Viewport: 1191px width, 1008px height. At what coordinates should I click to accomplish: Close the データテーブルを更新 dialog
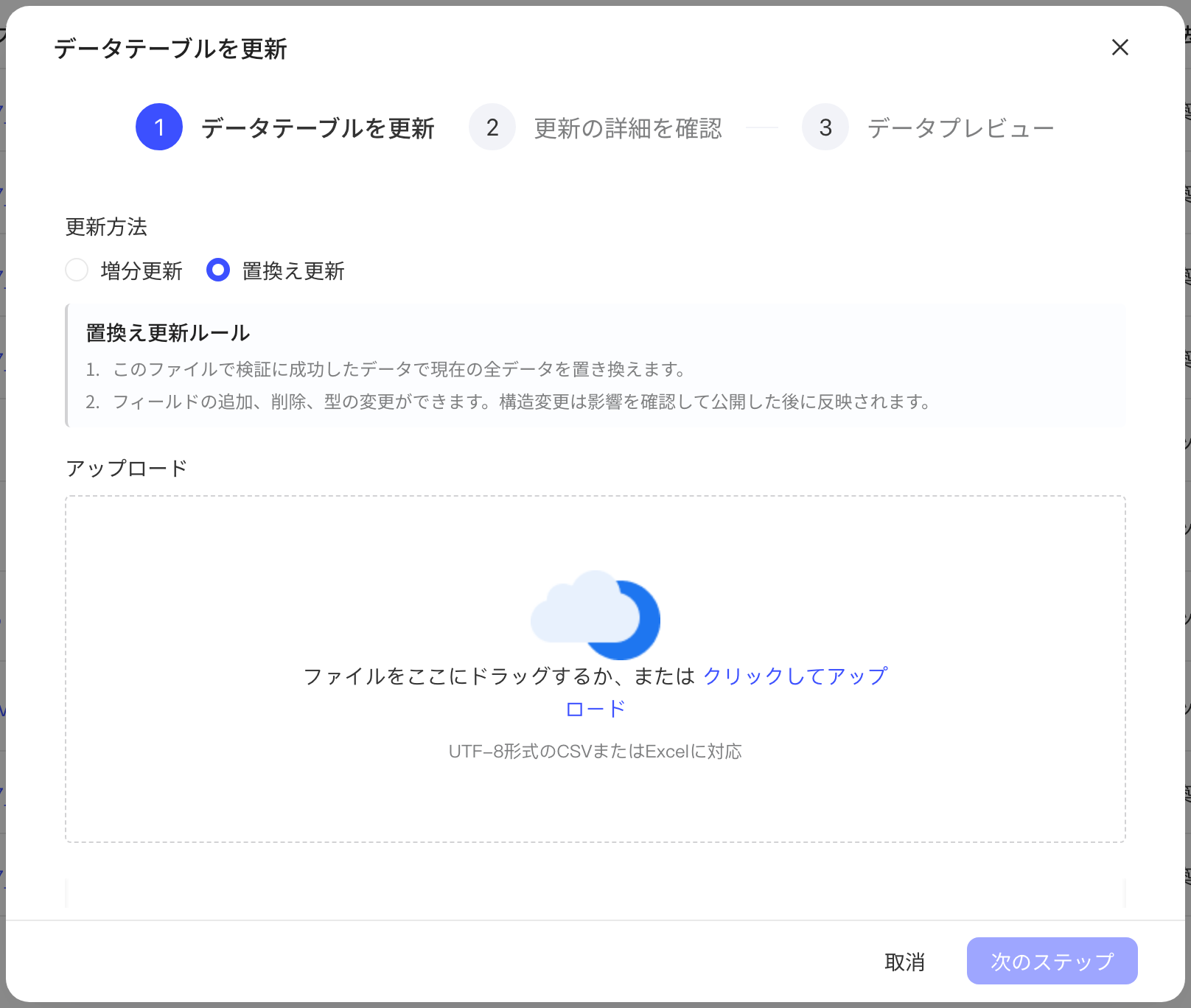(1120, 47)
